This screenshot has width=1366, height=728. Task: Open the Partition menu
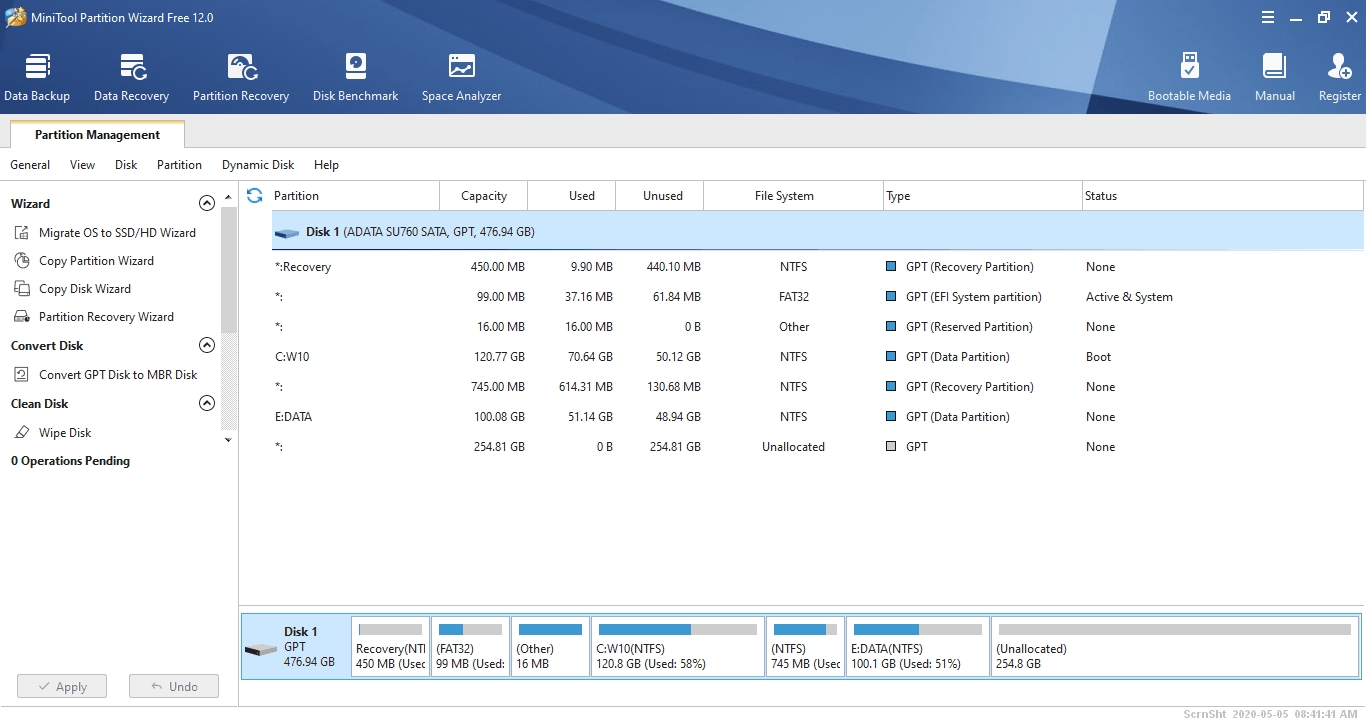click(179, 165)
